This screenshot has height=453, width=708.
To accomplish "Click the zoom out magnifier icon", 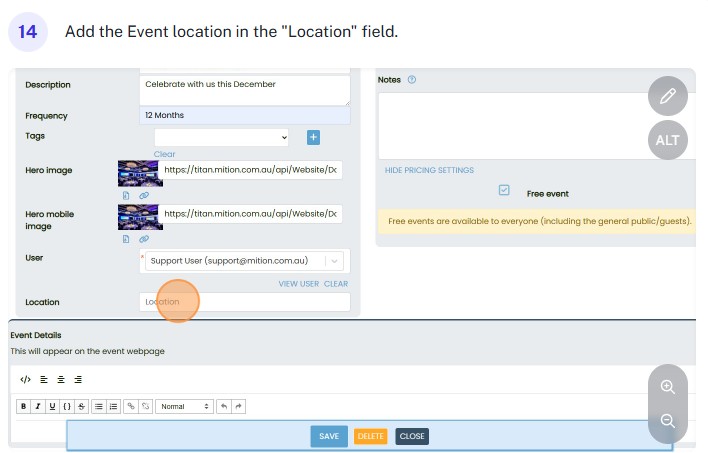I will tap(668, 421).
